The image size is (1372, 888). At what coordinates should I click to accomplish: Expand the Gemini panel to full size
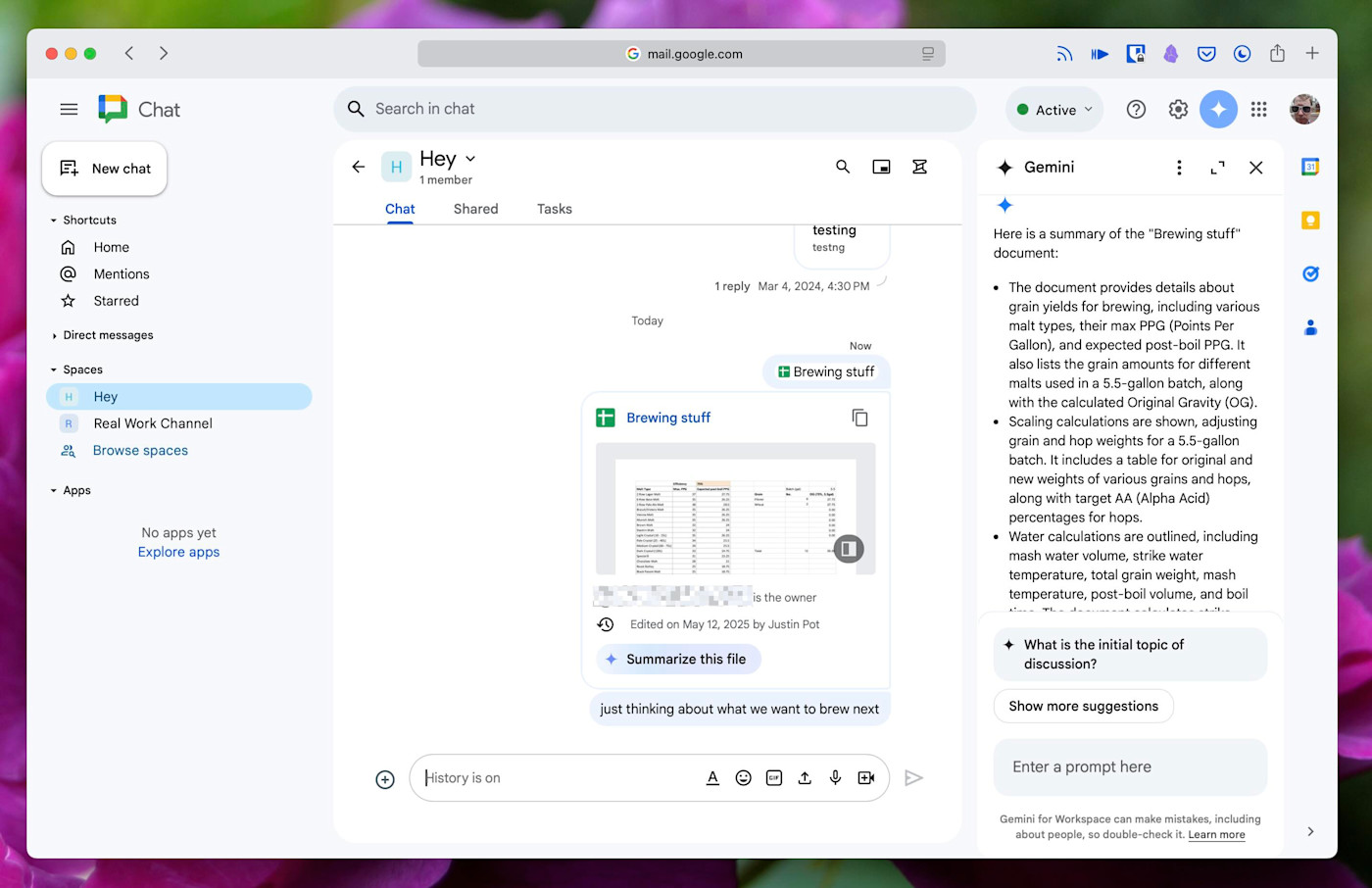point(1217,168)
